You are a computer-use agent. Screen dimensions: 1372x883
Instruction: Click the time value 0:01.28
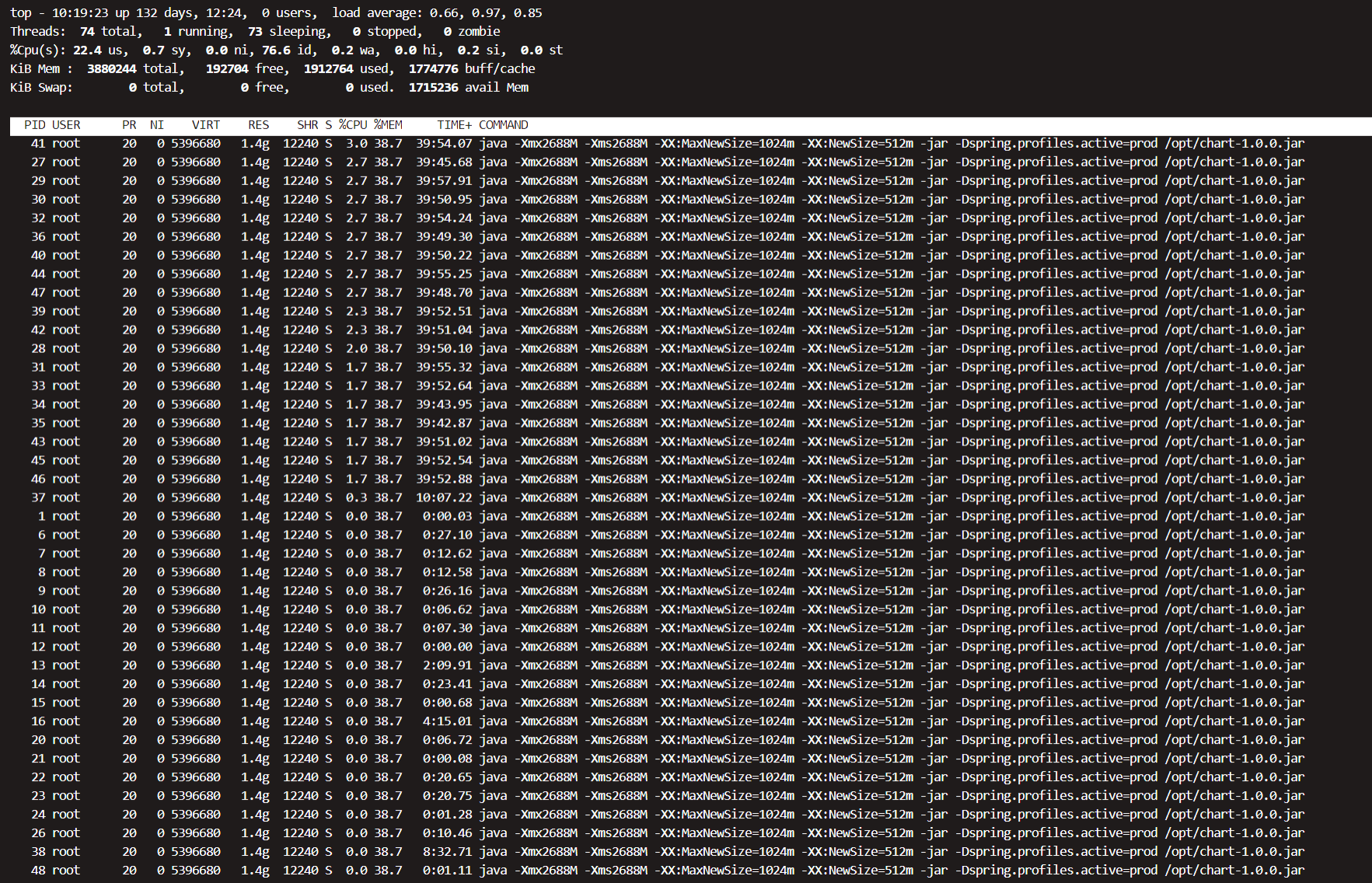(448, 815)
